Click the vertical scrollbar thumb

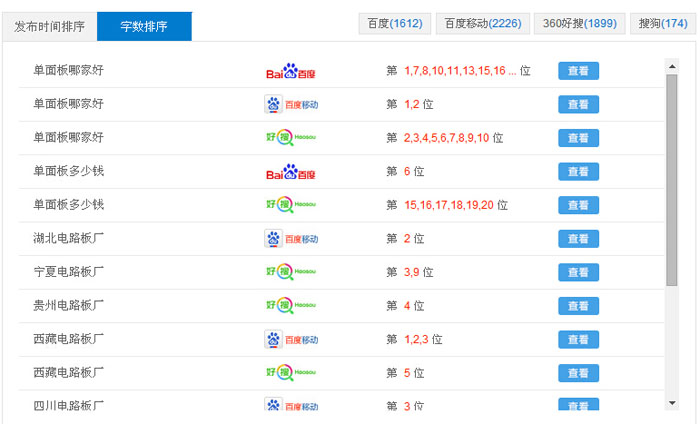pos(672,180)
